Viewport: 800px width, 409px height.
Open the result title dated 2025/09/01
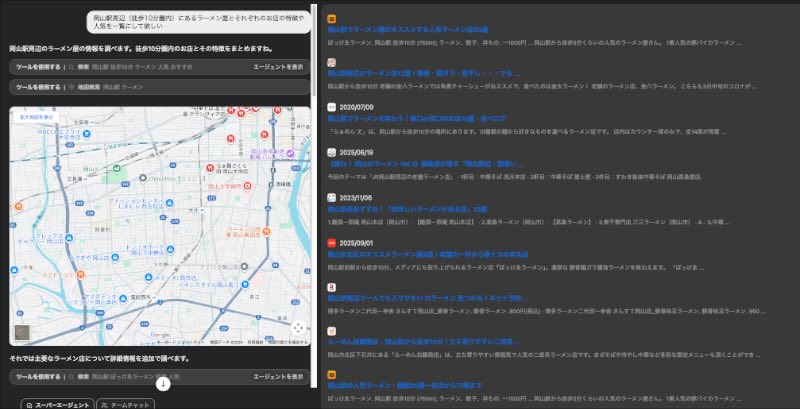click(428, 254)
